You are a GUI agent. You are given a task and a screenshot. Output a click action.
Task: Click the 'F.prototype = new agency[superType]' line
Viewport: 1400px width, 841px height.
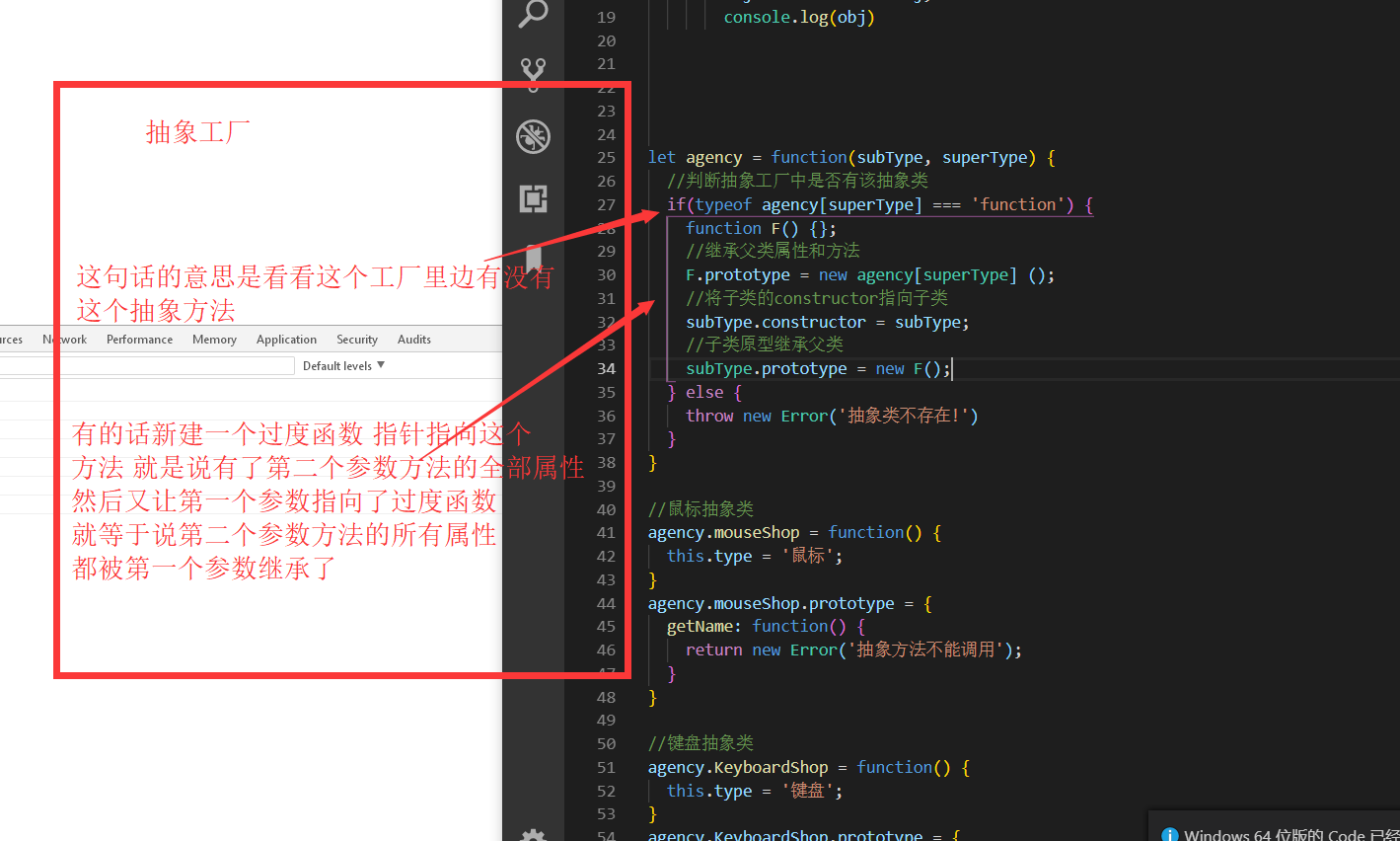point(870,275)
